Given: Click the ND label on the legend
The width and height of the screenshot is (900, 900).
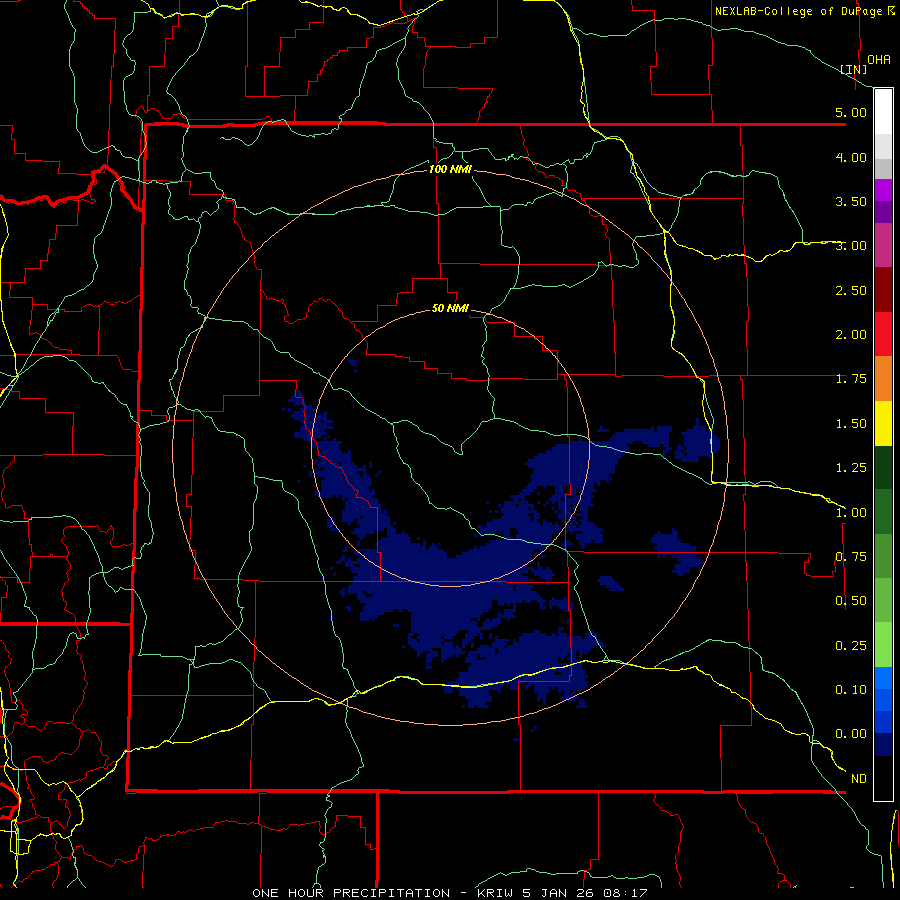Looking at the screenshot, I should [859, 779].
